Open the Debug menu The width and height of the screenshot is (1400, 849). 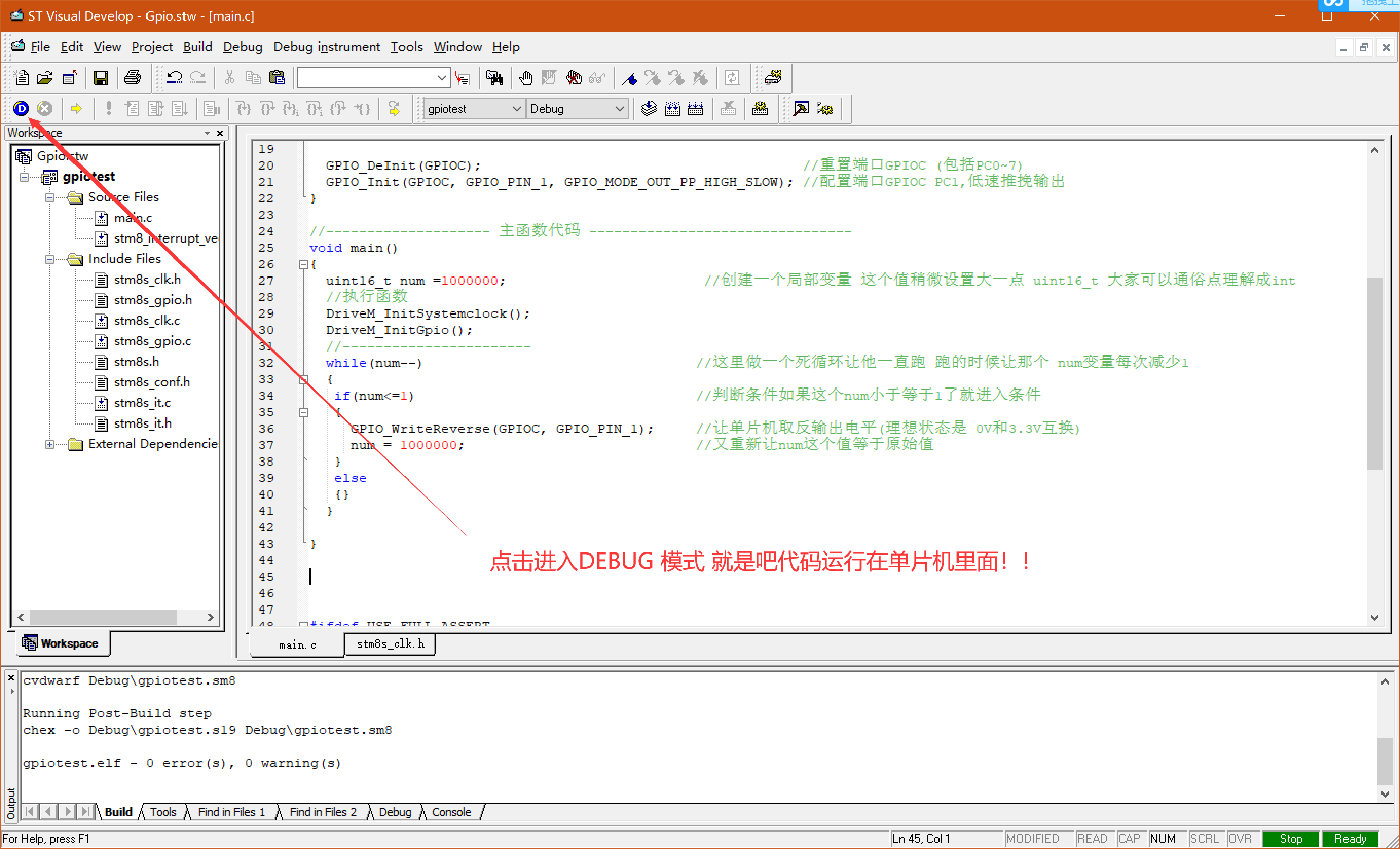pos(242,47)
